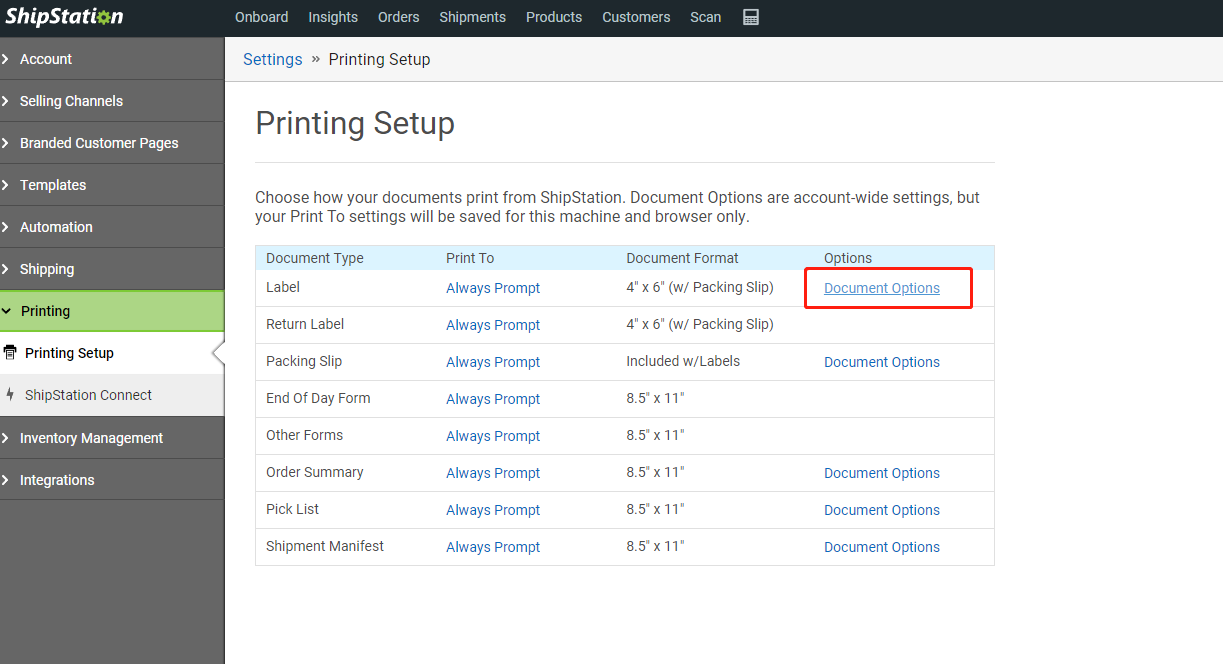The width and height of the screenshot is (1223, 664).
Task: Expand the Integrations section
Action: 57,480
